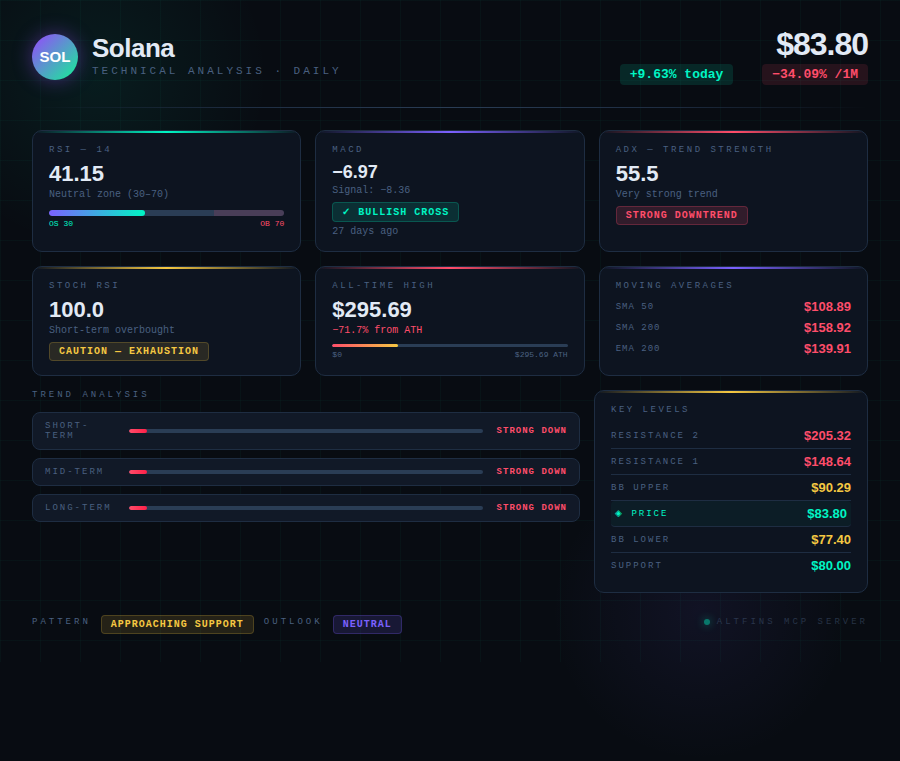Toggle the CAUTION — EXHAUSTION warning badge
The image size is (900, 761).
[128, 351]
